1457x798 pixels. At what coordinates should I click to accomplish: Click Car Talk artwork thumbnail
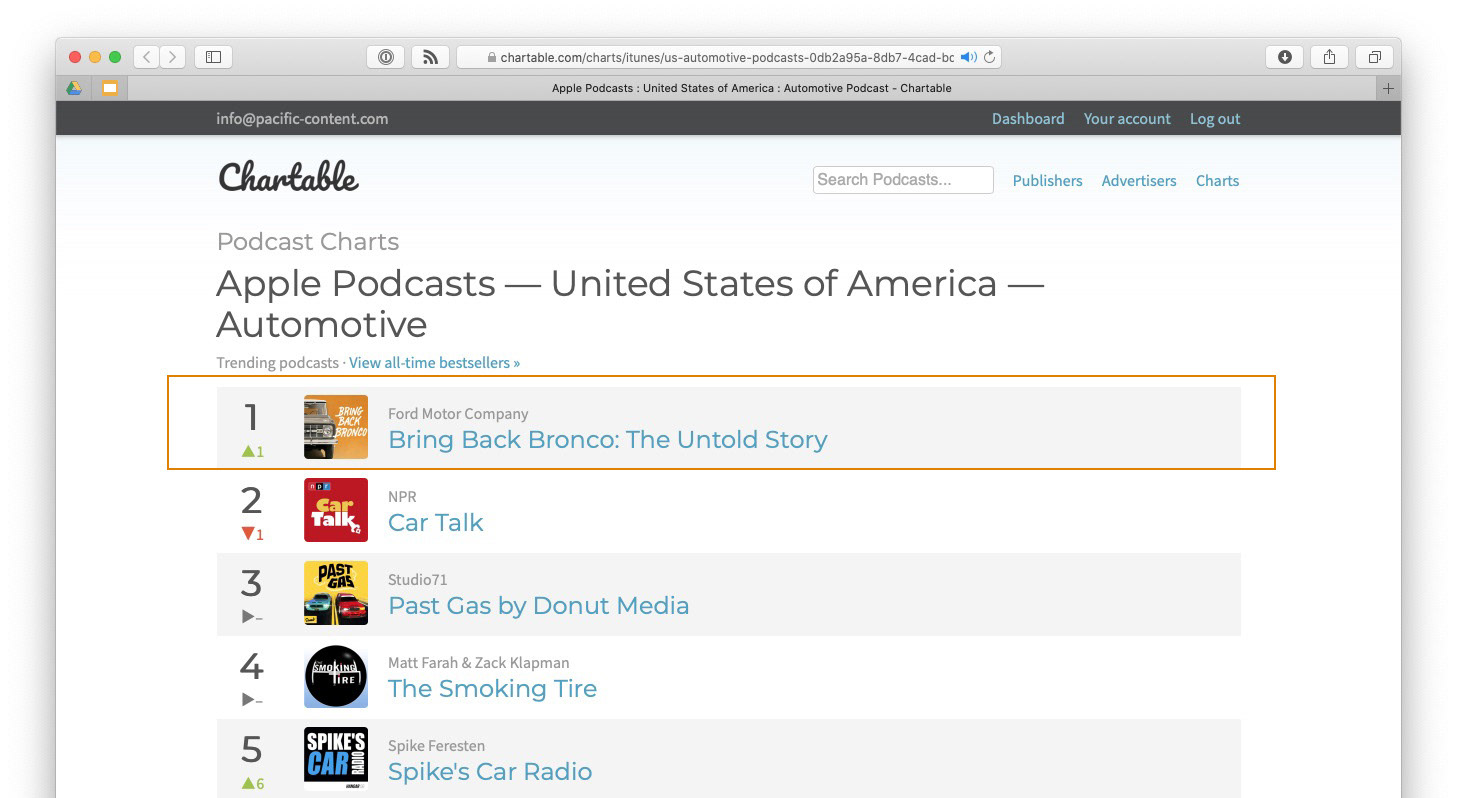[x=336, y=510]
